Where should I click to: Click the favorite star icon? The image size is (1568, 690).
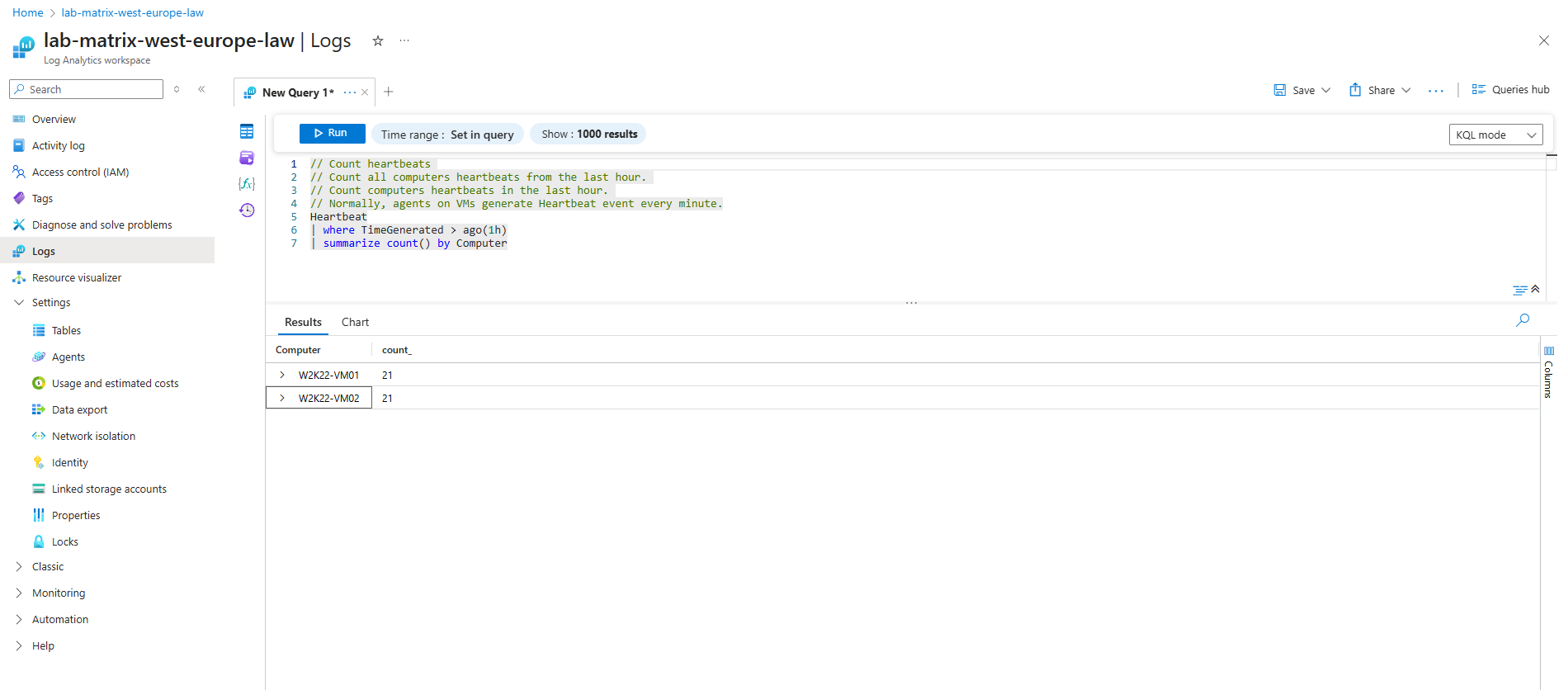pos(378,40)
